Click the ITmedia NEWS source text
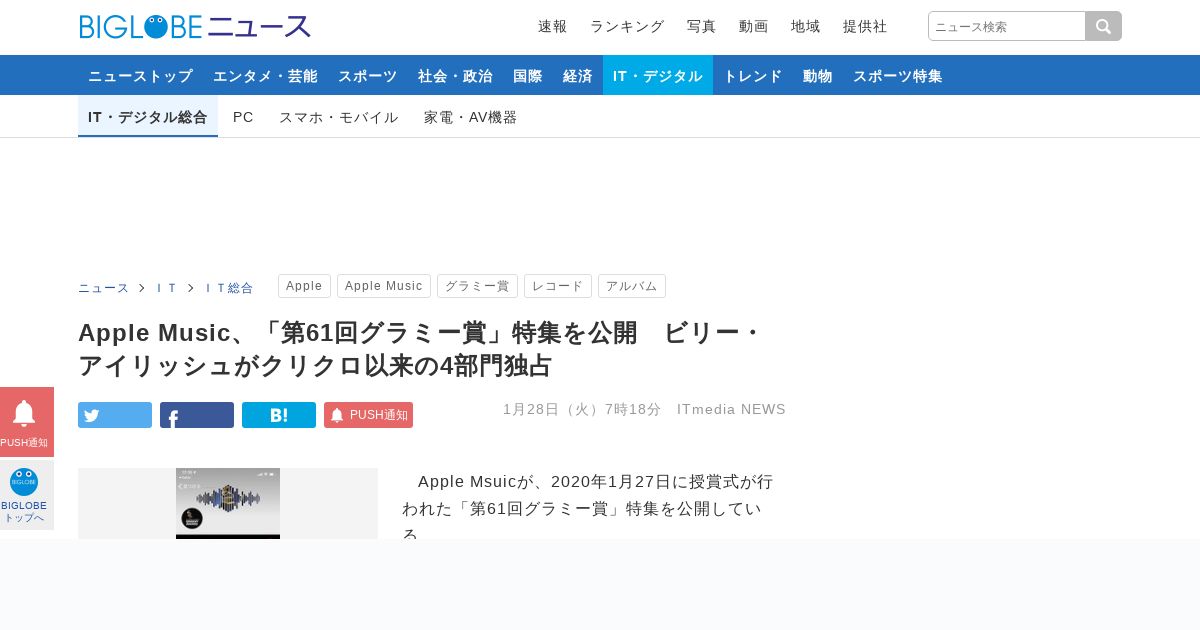The height and width of the screenshot is (630, 1200). 731,409
